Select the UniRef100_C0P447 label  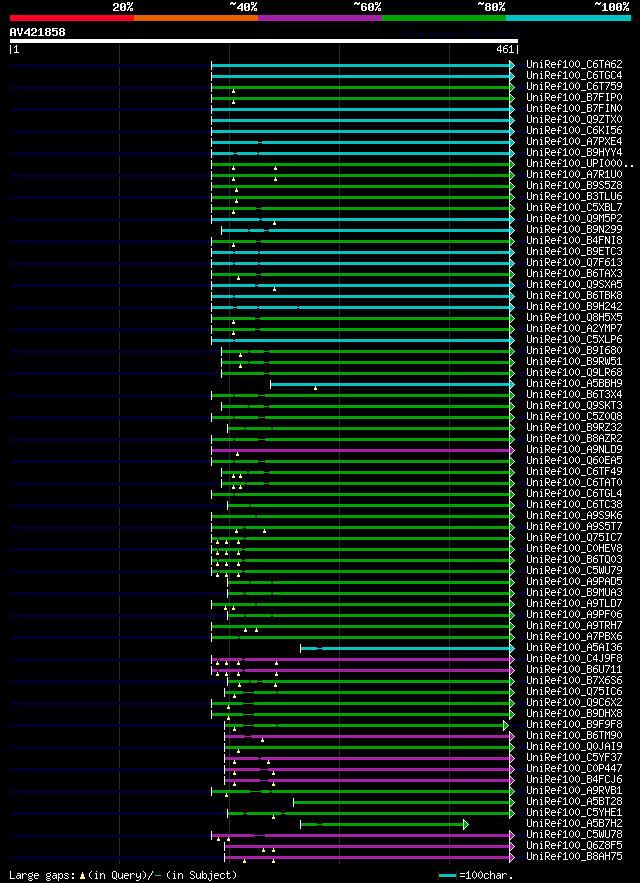(x=574, y=769)
